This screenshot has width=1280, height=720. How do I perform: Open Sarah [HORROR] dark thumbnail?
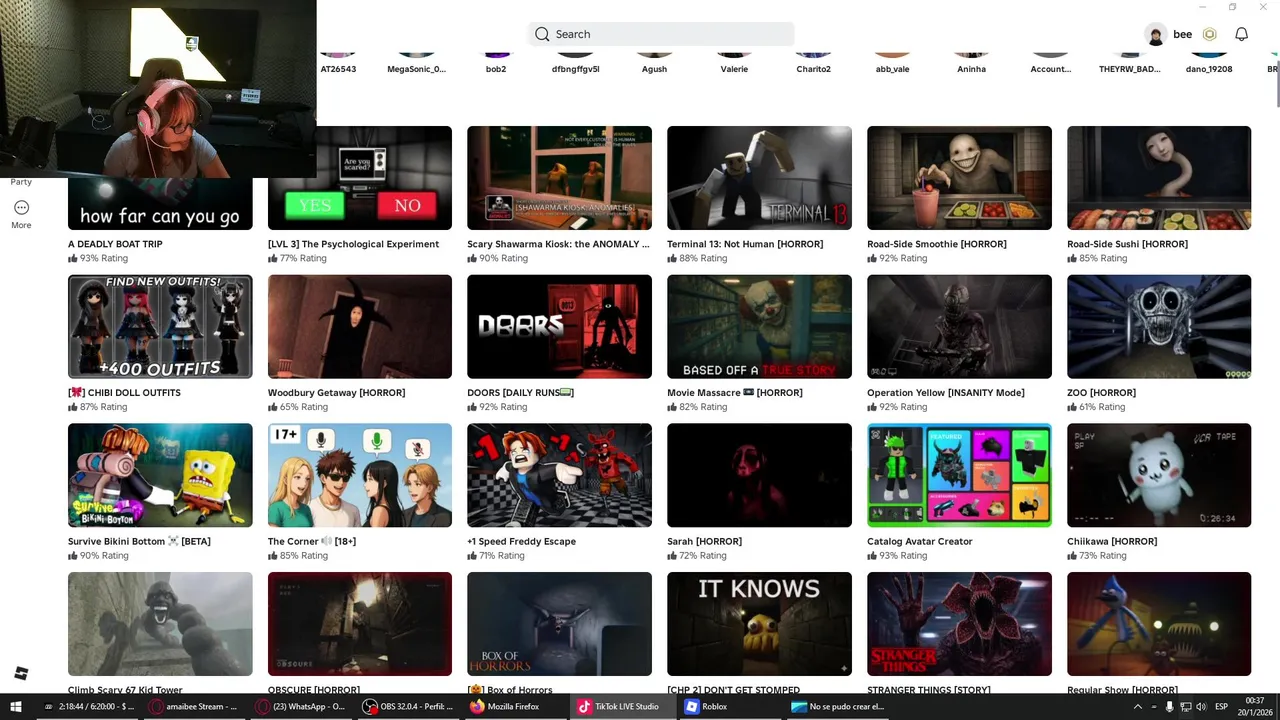[759, 475]
